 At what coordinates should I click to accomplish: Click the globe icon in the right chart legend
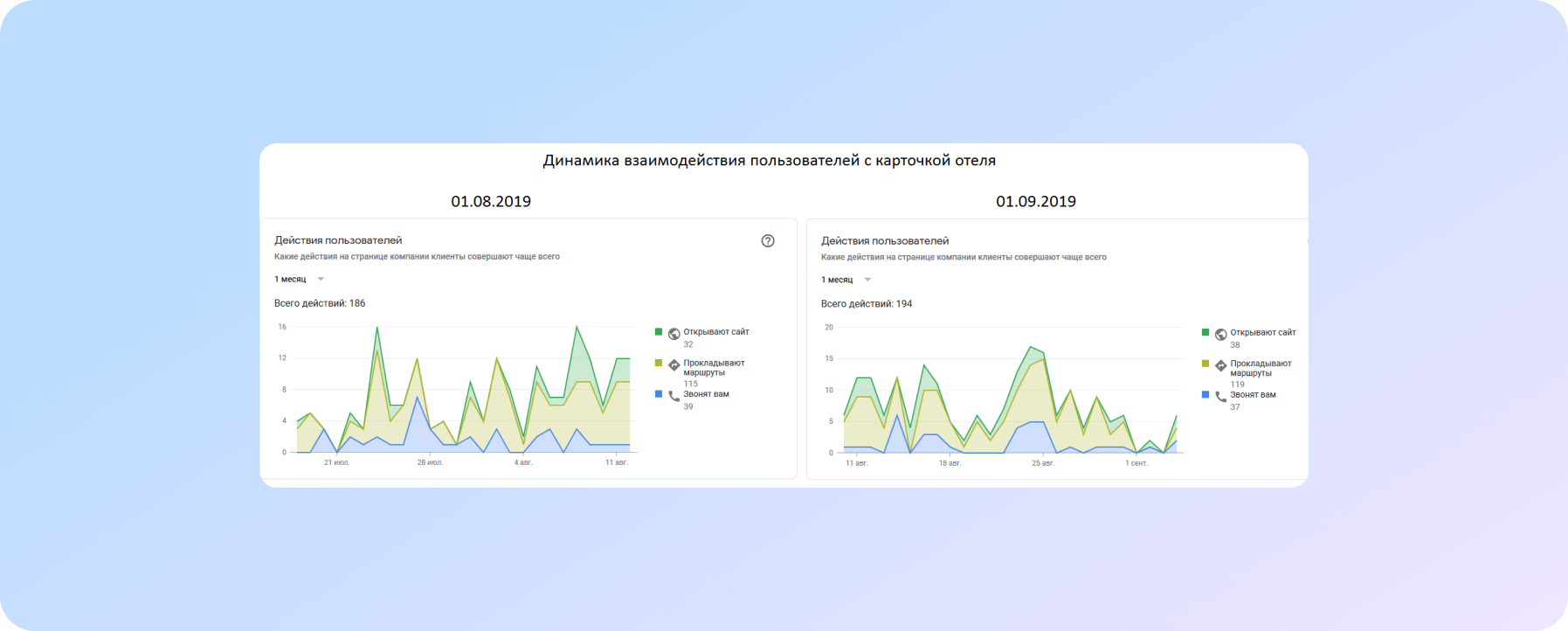click(1221, 335)
